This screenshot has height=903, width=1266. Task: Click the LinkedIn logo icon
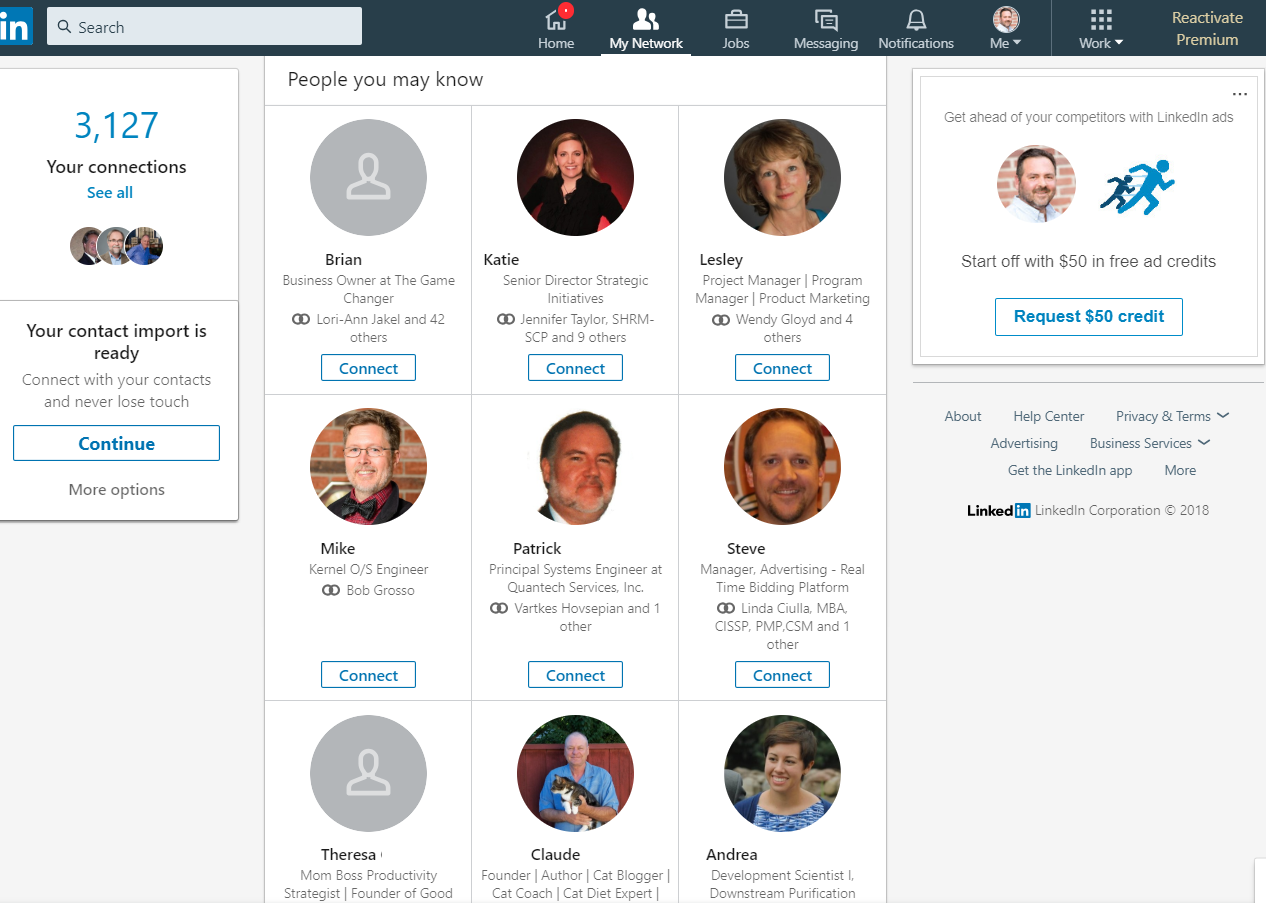[14, 27]
